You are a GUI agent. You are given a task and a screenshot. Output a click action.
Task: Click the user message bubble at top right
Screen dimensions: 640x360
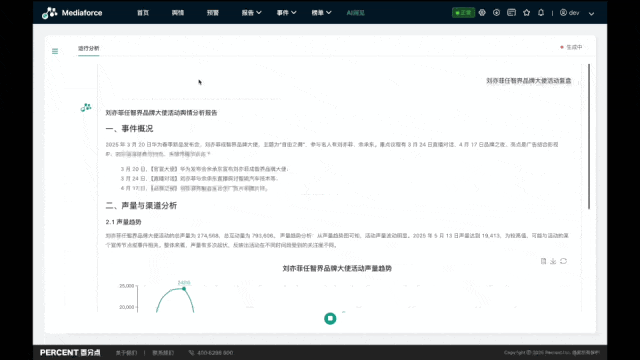pos(529,81)
